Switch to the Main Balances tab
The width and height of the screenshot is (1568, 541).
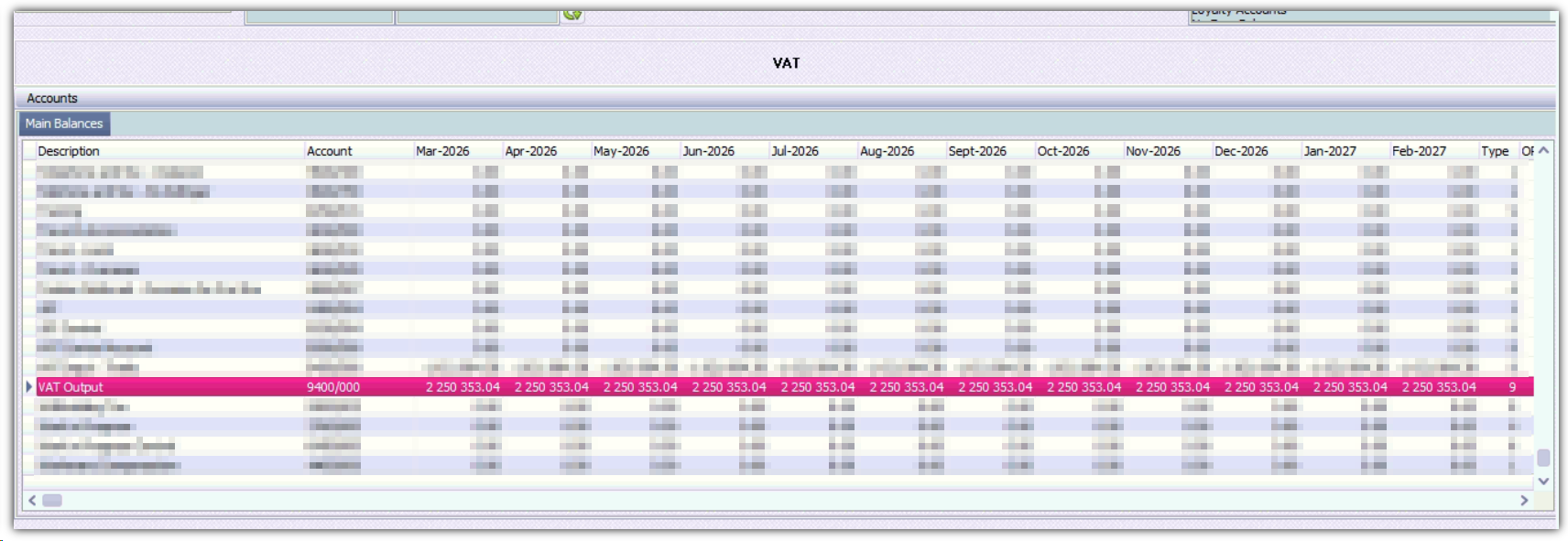click(64, 124)
